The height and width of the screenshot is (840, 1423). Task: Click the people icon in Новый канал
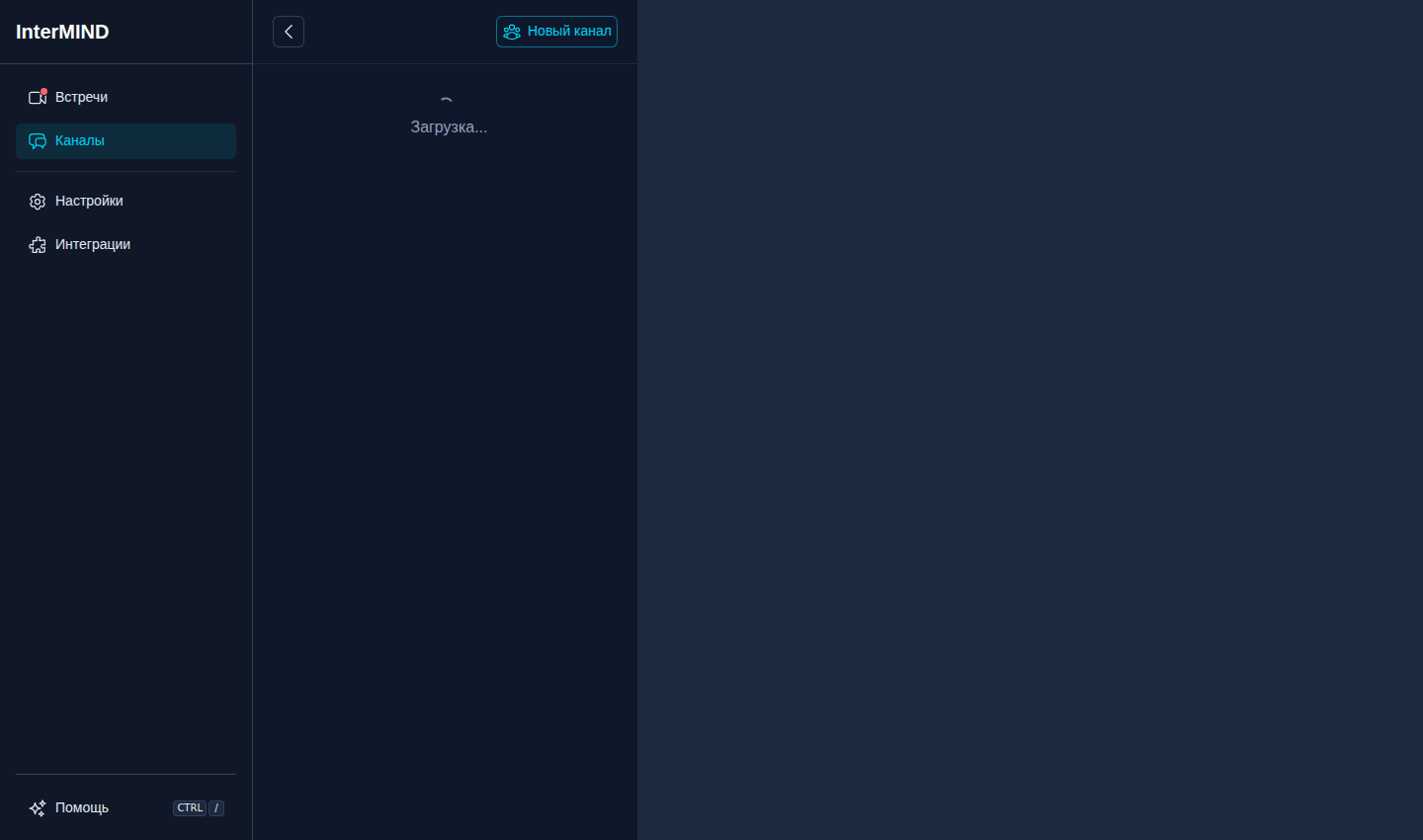point(512,32)
